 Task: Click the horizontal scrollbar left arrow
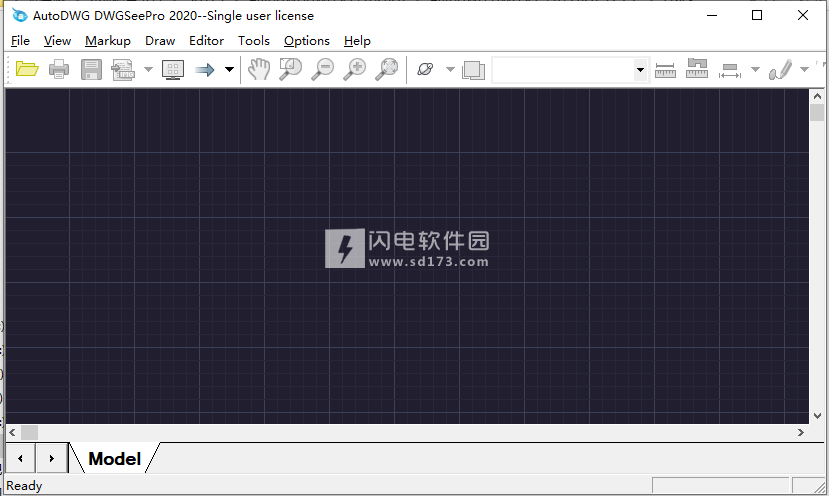[13, 432]
